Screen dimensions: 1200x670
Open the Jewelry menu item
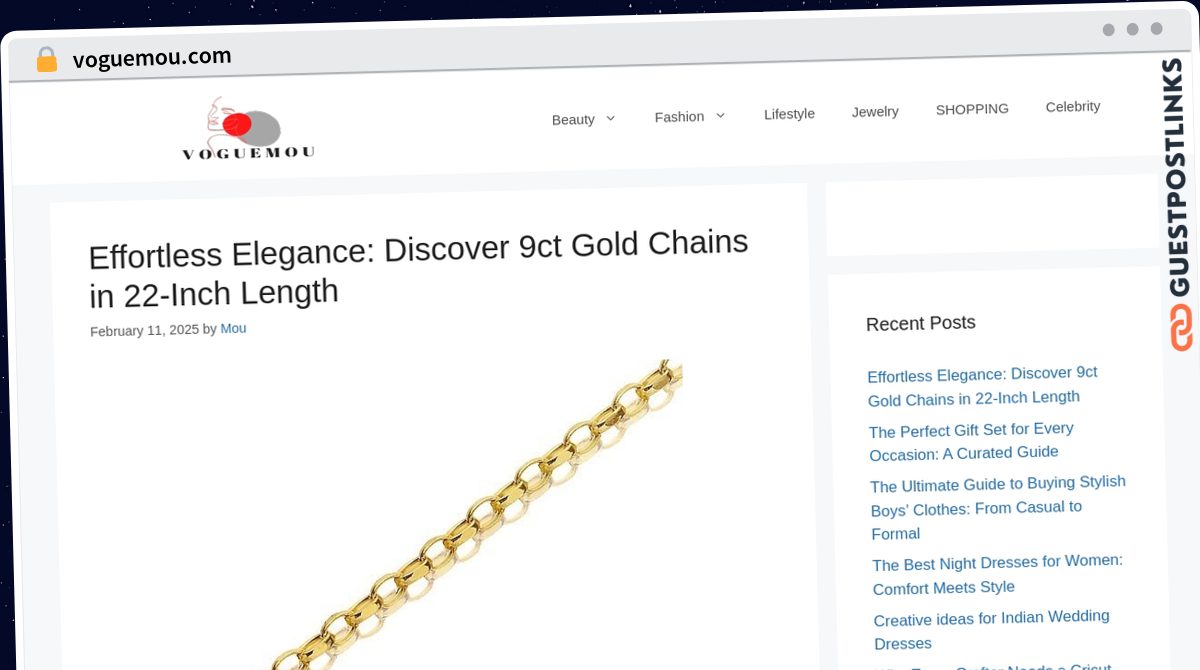pyautogui.click(x=875, y=111)
